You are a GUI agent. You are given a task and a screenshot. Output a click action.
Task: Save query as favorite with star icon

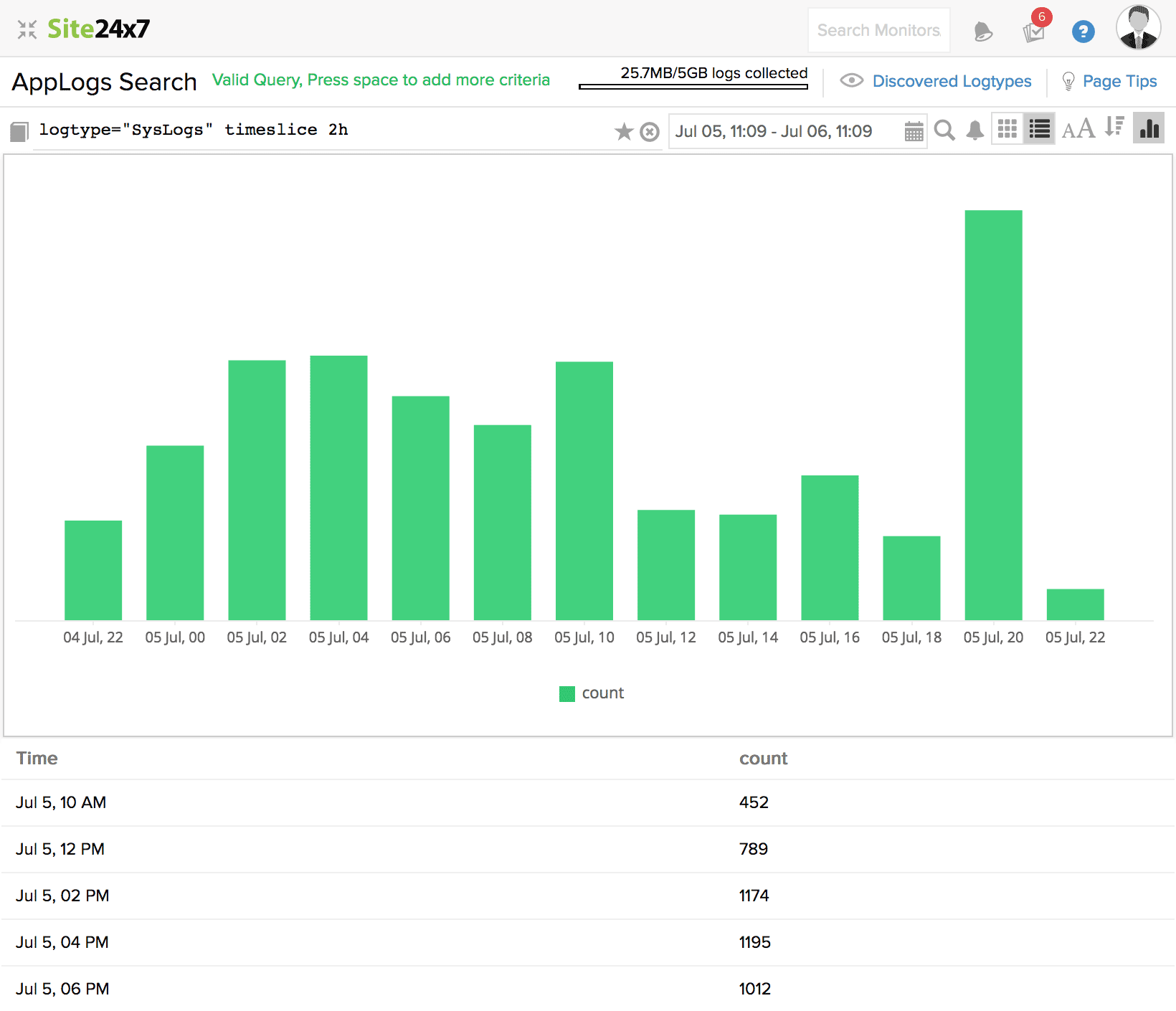tap(624, 131)
